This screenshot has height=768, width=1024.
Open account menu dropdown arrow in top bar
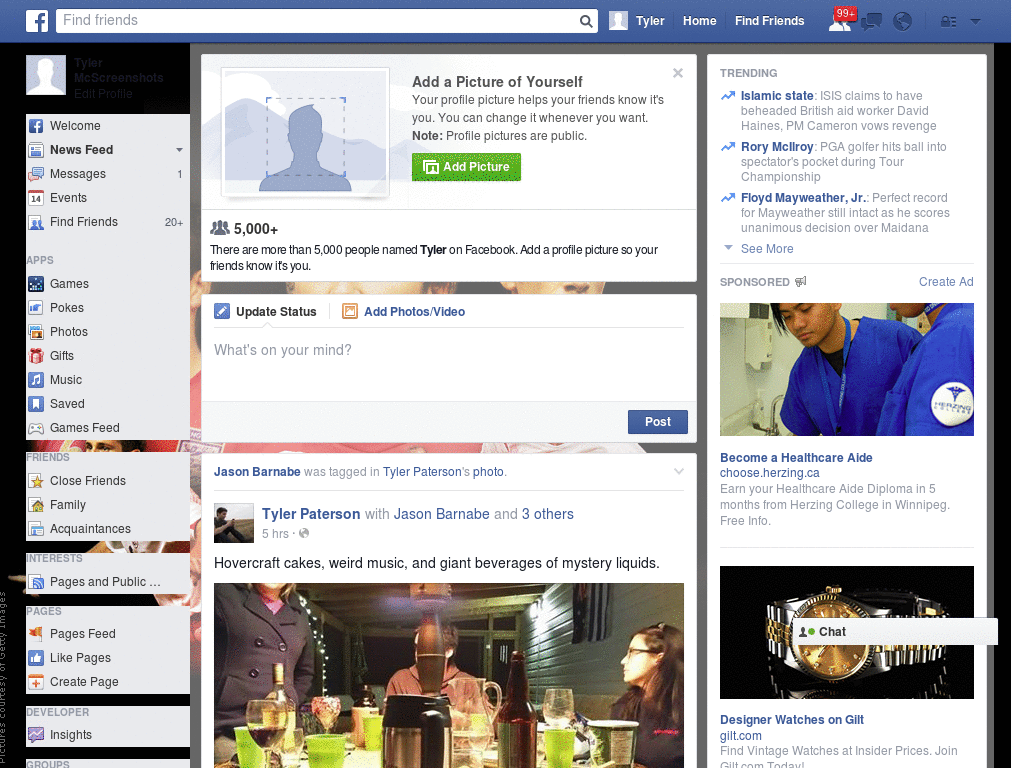pos(975,22)
